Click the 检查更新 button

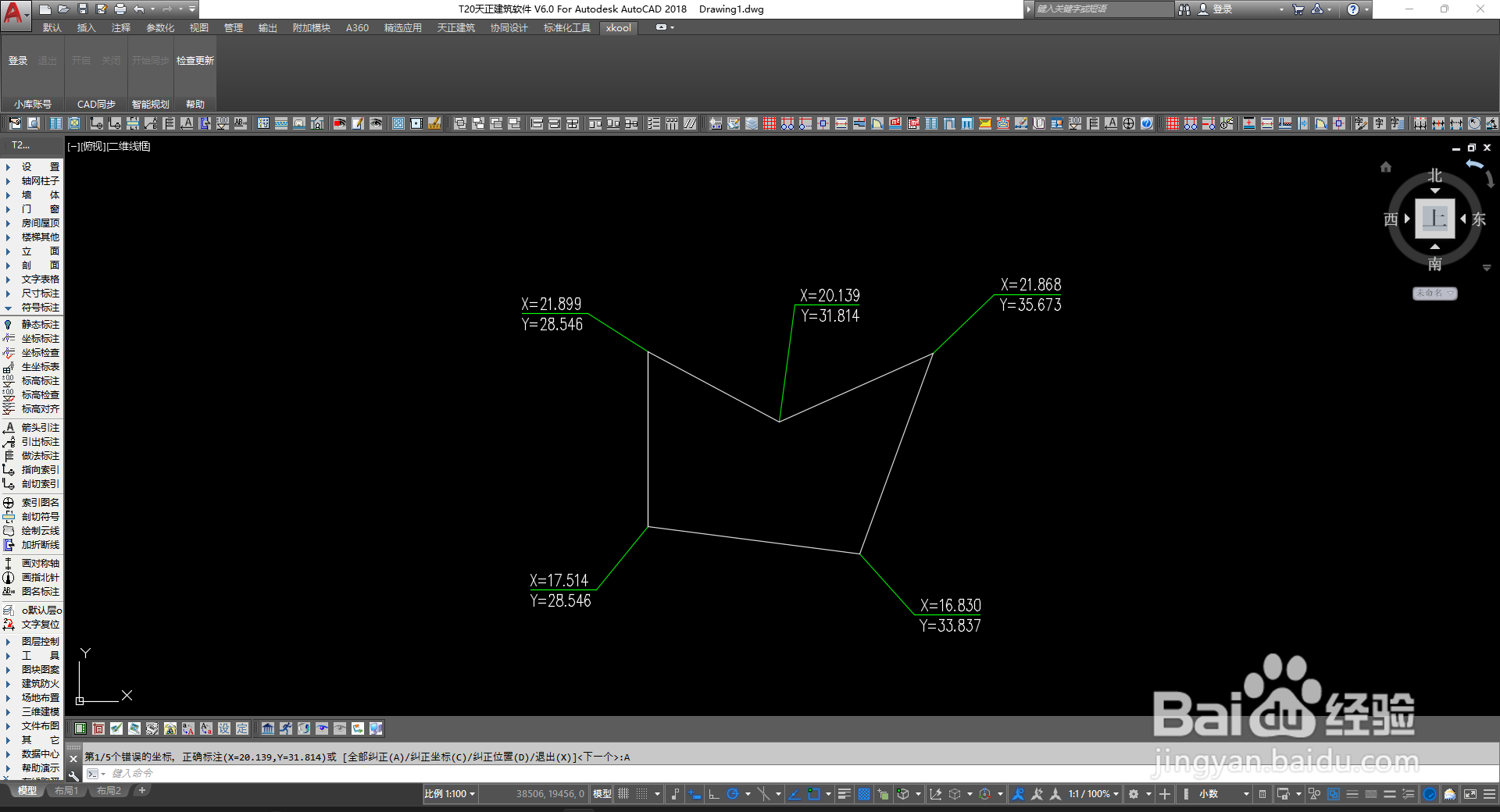[195, 61]
